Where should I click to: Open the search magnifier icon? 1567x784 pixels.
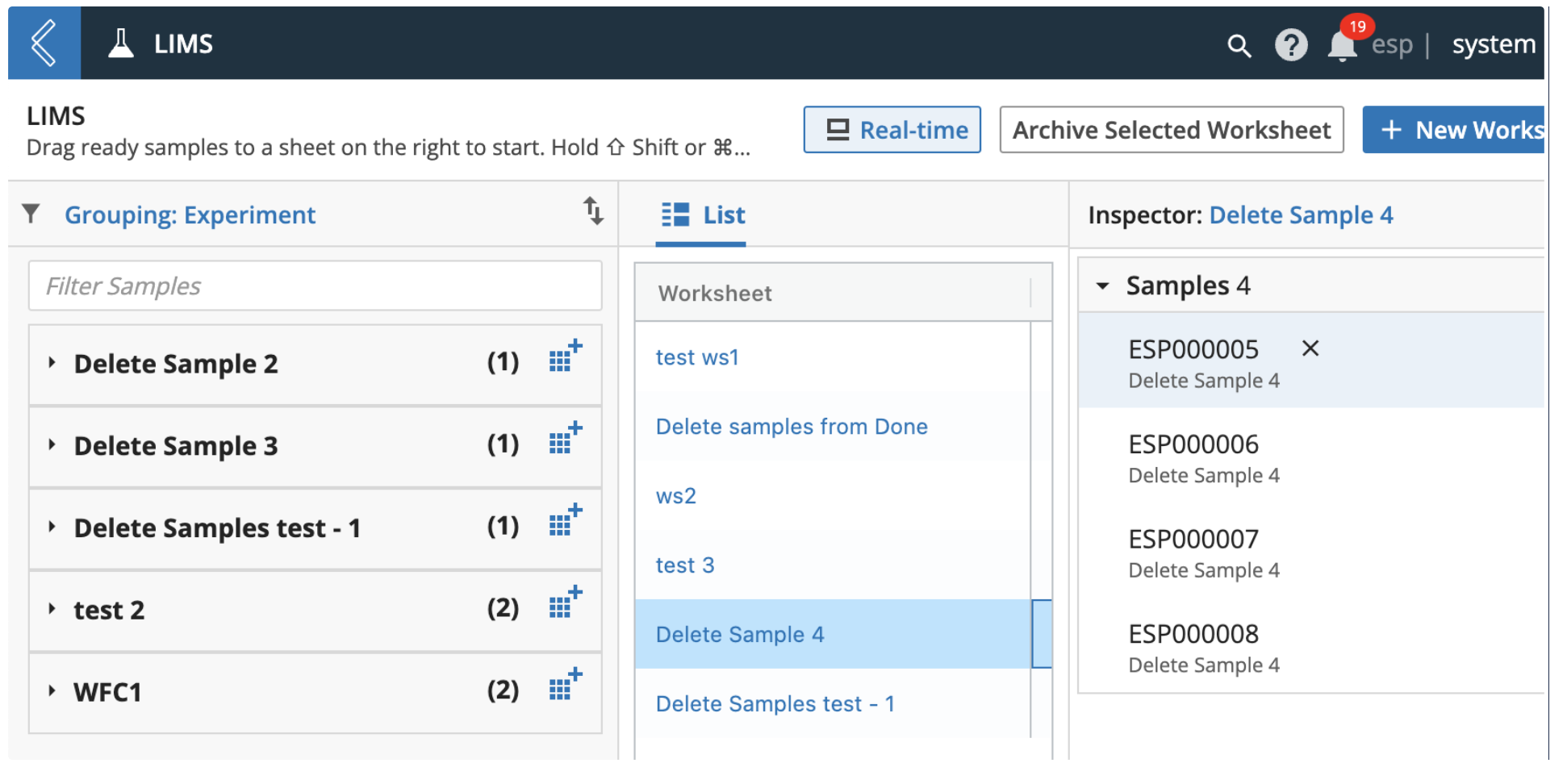click(x=1239, y=45)
